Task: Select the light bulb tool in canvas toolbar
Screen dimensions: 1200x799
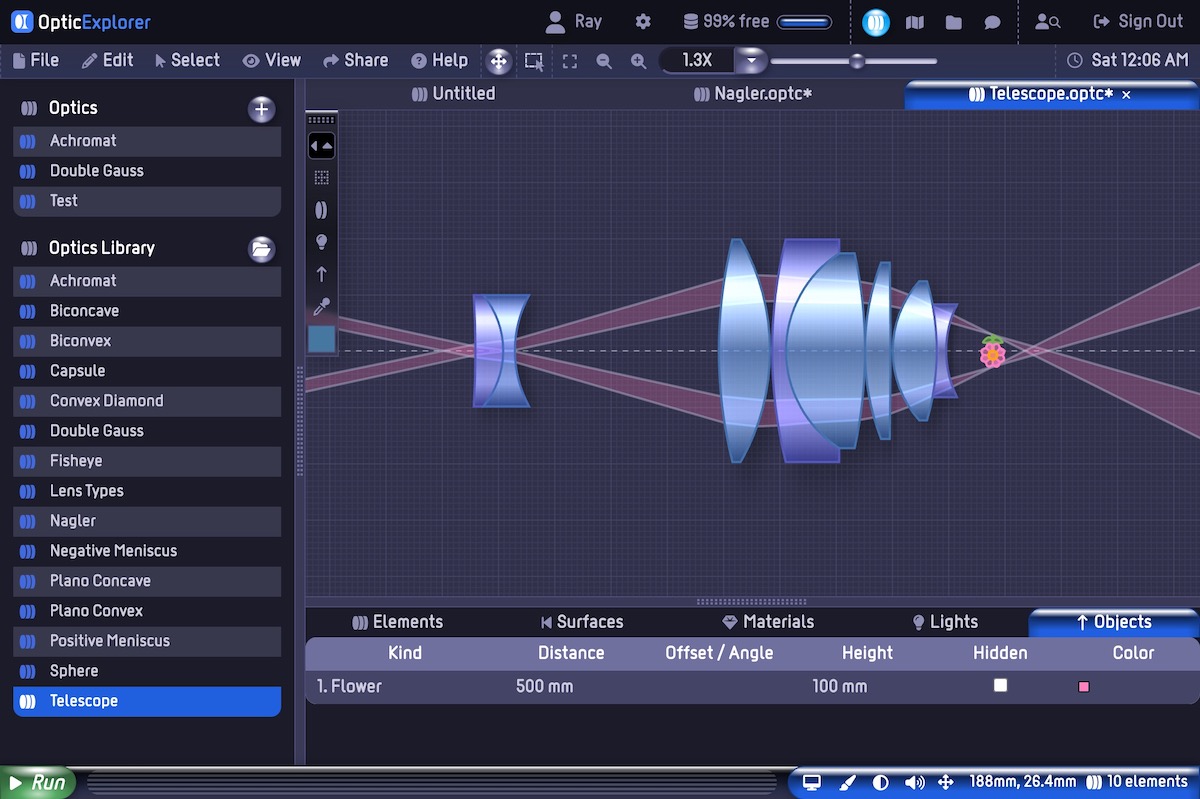Action: point(321,242)
